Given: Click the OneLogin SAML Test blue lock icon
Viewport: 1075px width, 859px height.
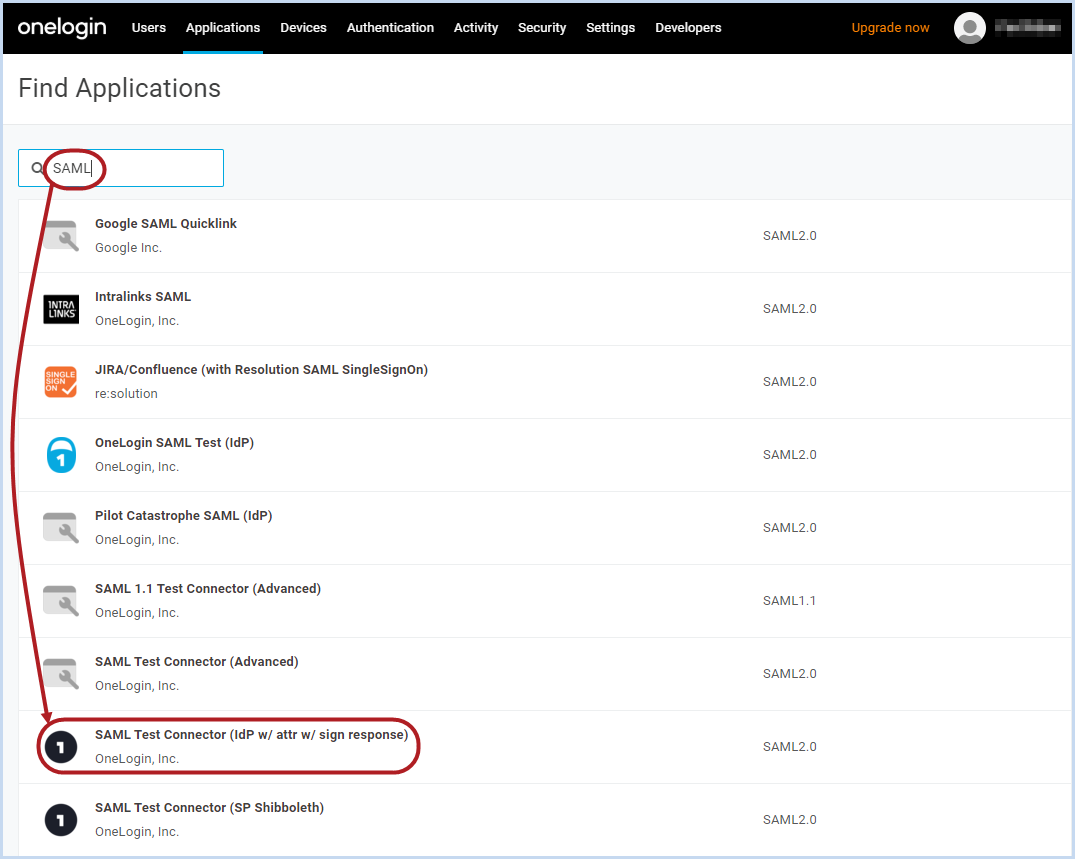Looking at the screenshot, I should point(61,455).
